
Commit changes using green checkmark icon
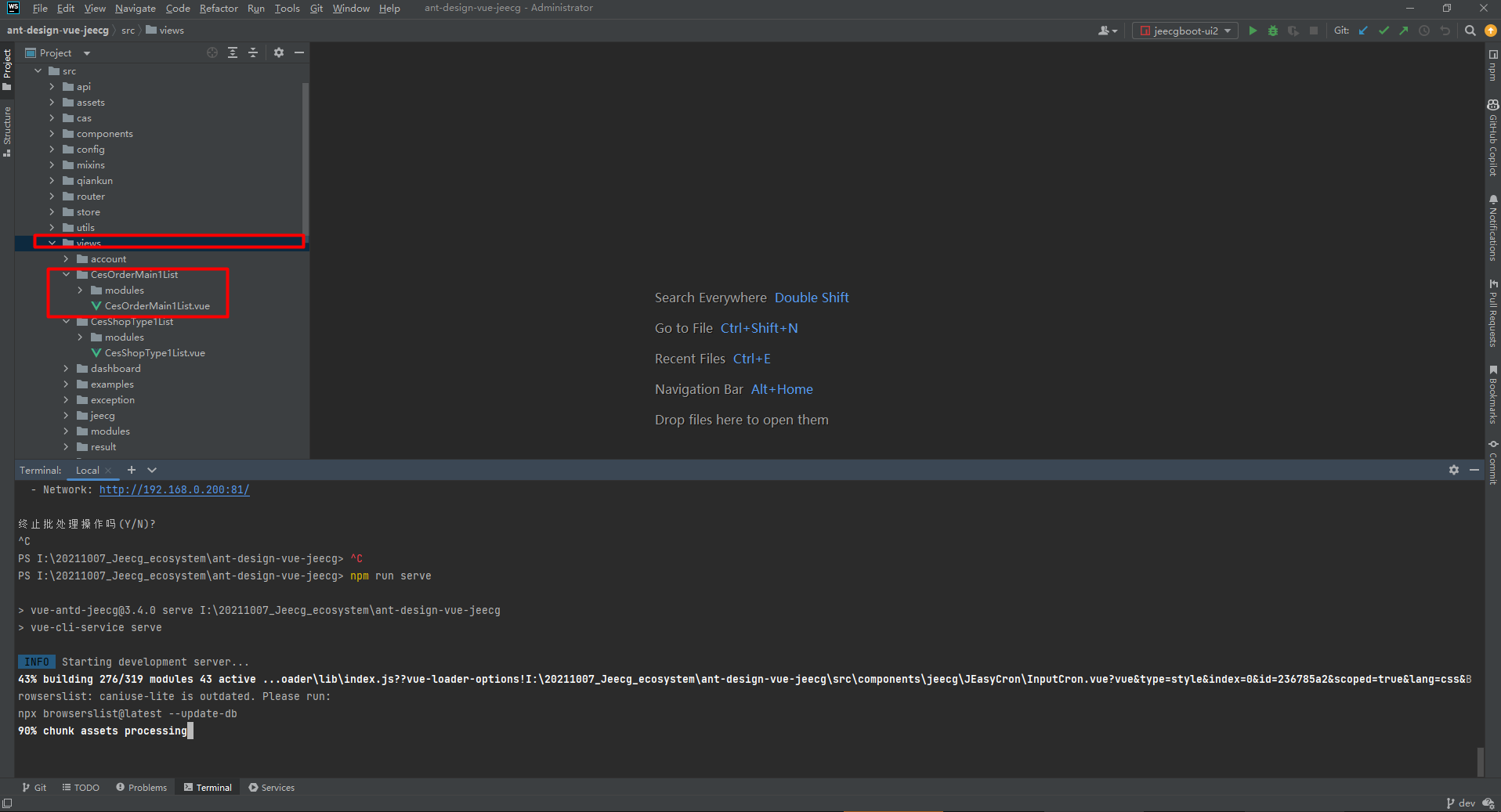pyautogui.click(x=1383, y=31)
